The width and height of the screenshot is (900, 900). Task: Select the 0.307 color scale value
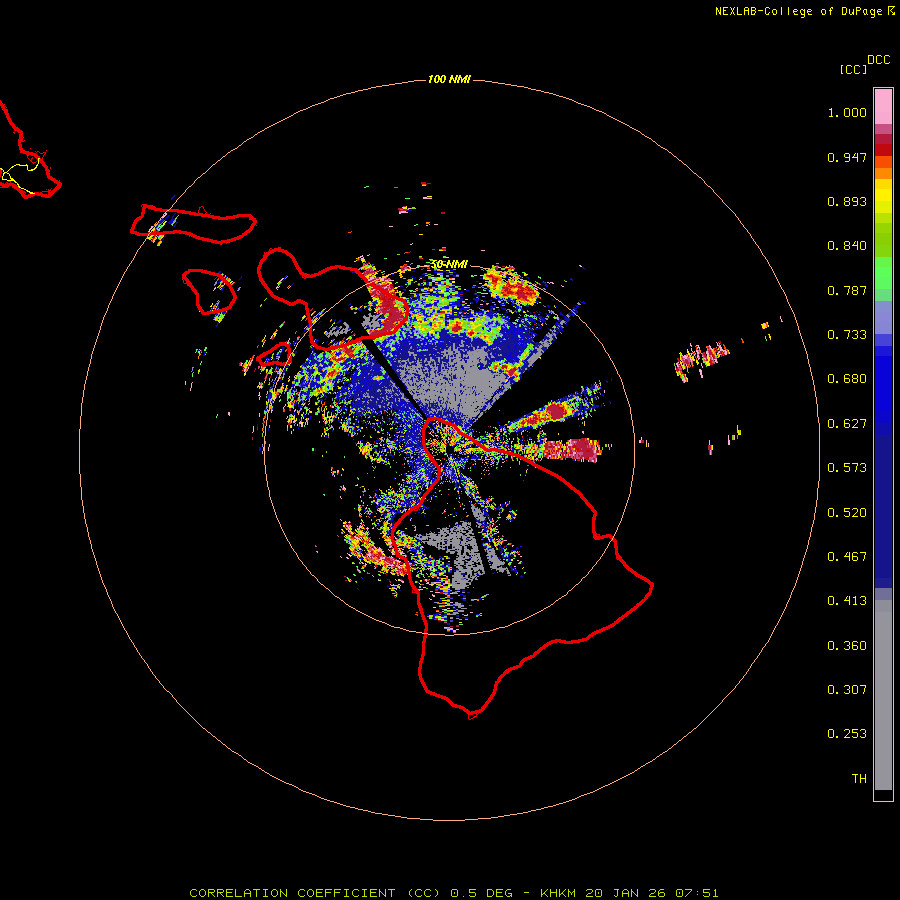coord(847,690)
